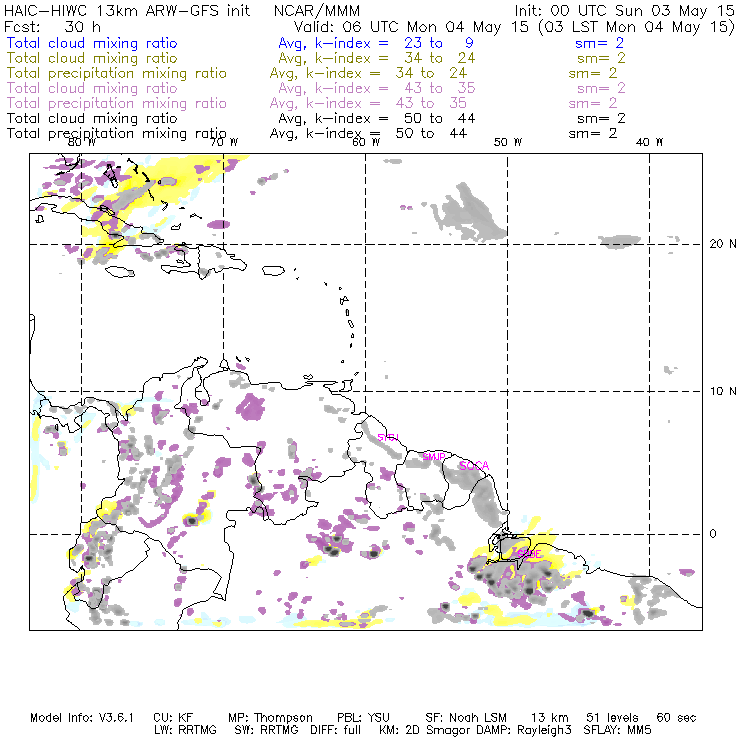
Task: Click the blue 'sm= 2' value
Action: click(x=599, y=43)
